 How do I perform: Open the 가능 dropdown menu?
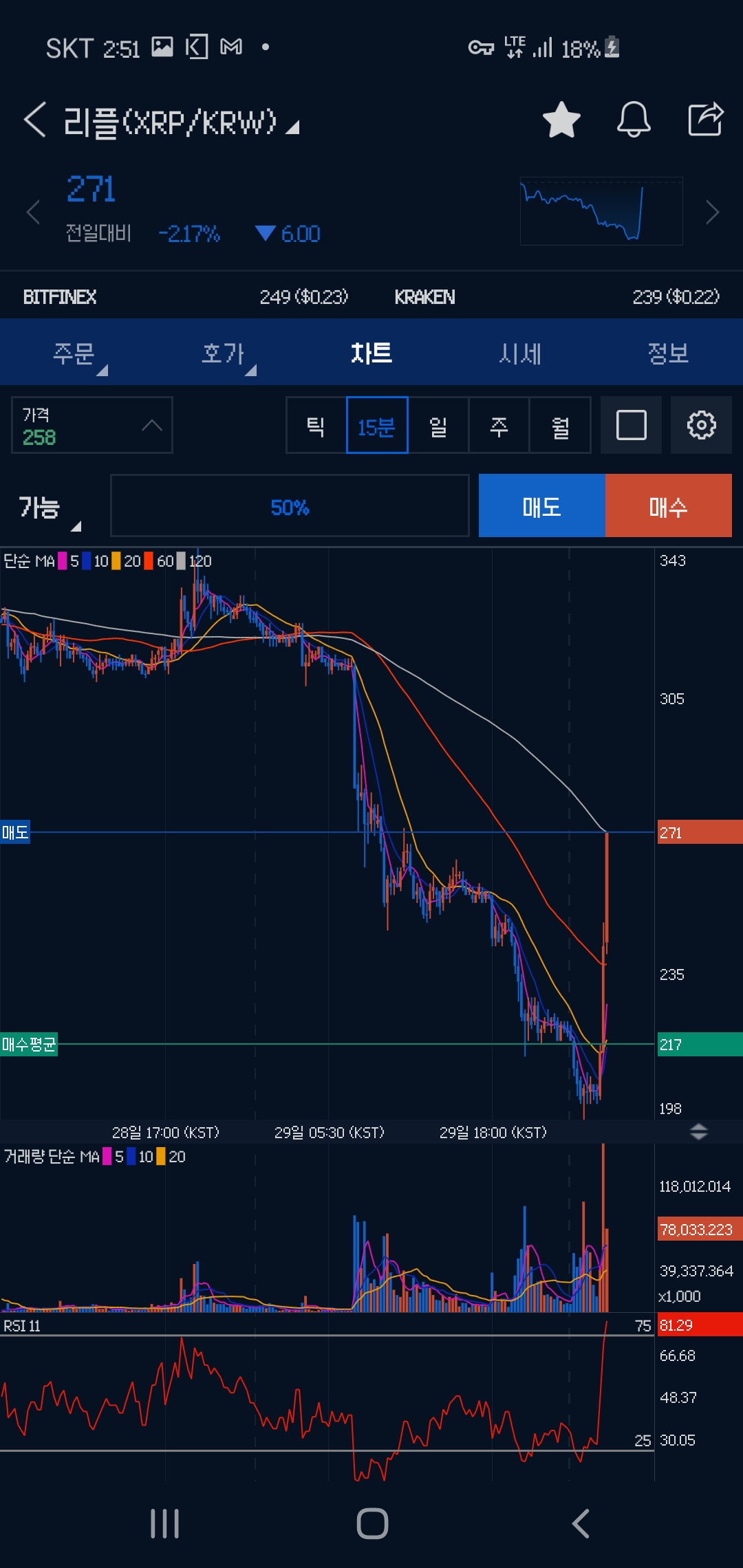(x=48, y=509)
